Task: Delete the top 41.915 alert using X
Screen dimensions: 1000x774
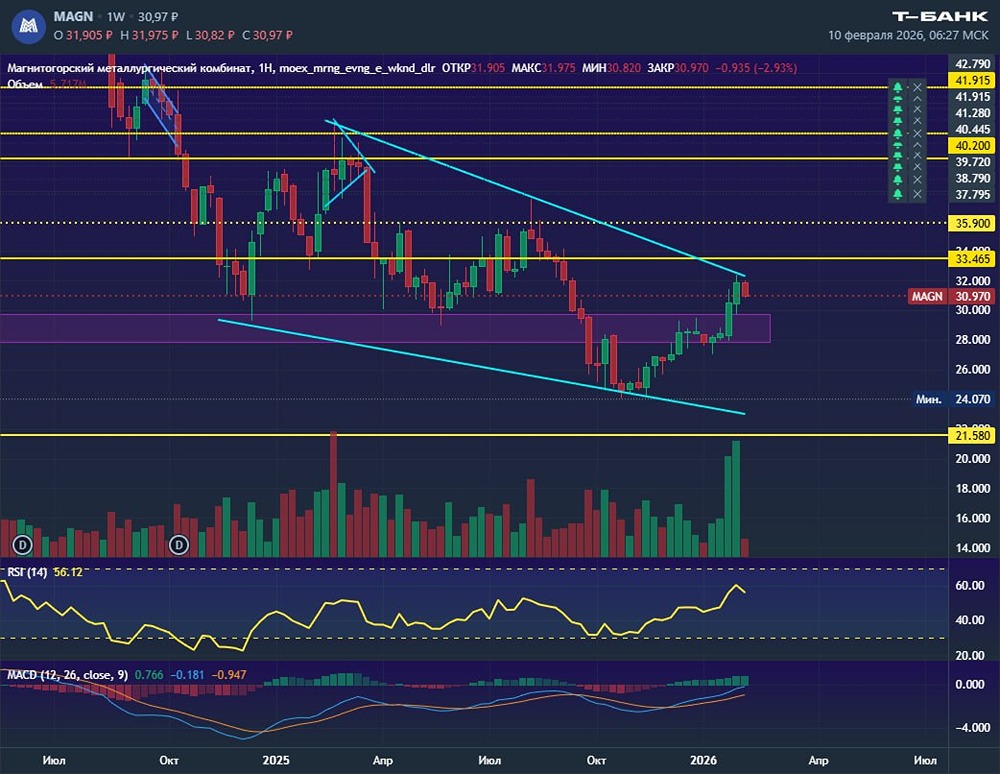Action: 917,87
